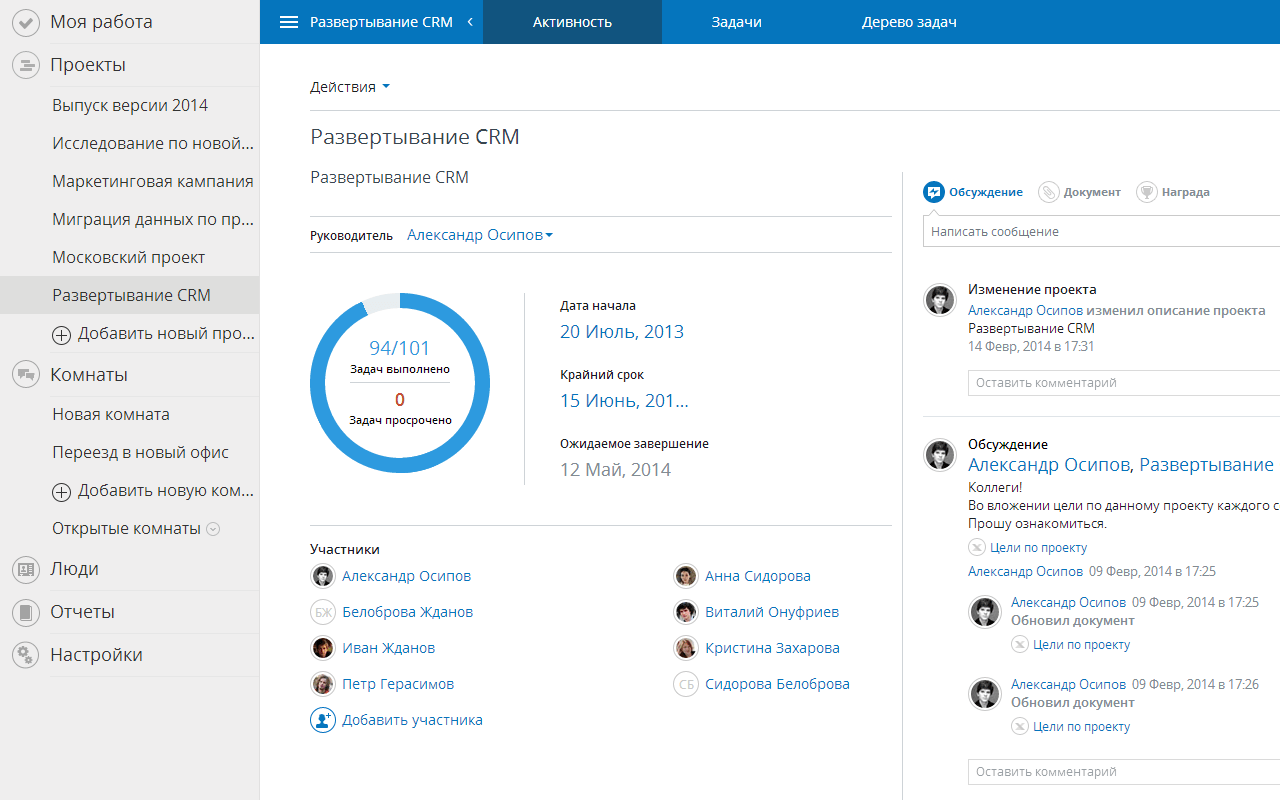1280x800 pixels.
Task: Click the Обсуждение discussion icon
Action: tap(934, 192)
